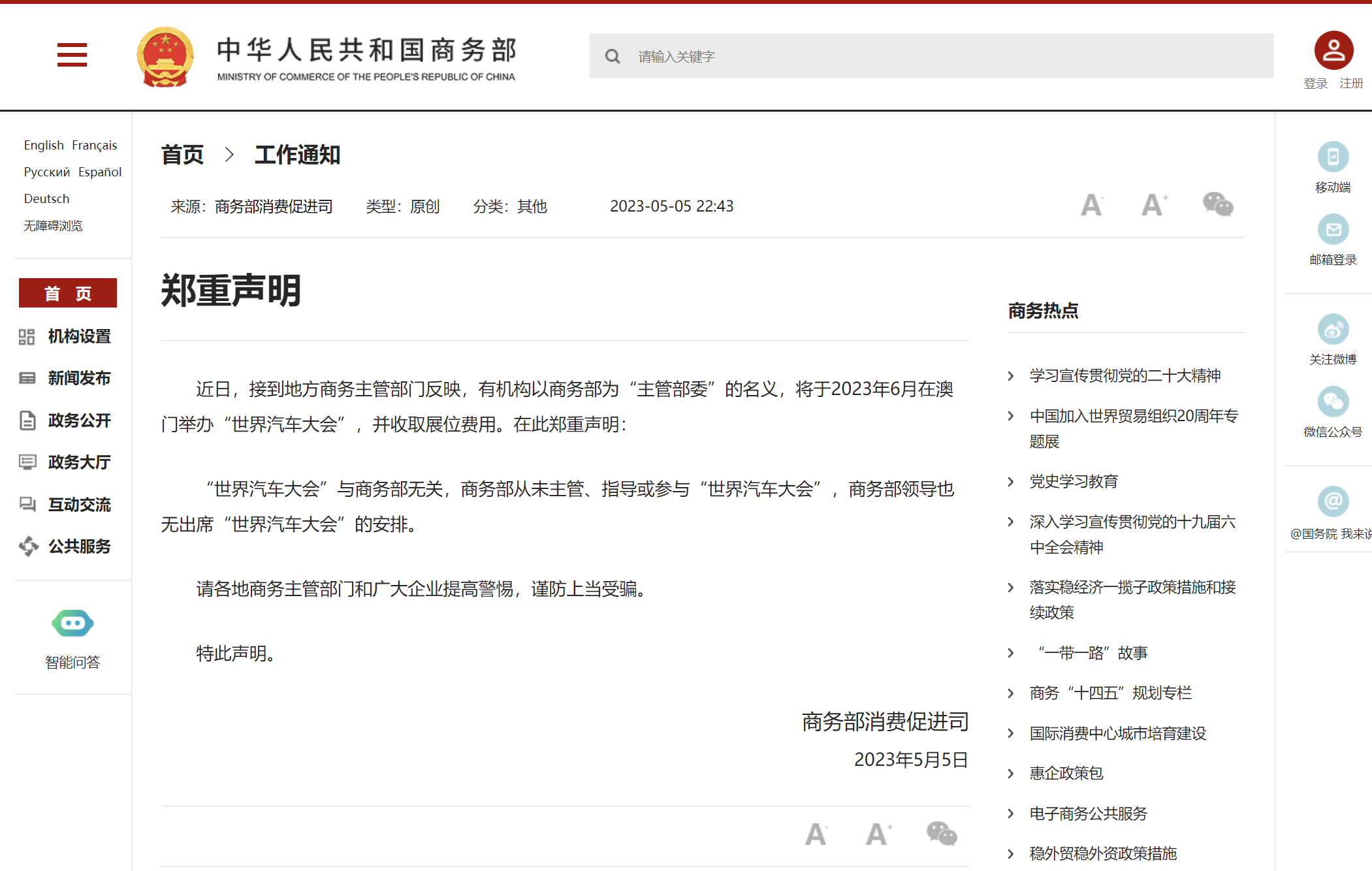Open the 新闻发布 menu item
Image resolution: width=1372 pixels, height=871 pixels.
pyautogui.click(x=79, y=378)
